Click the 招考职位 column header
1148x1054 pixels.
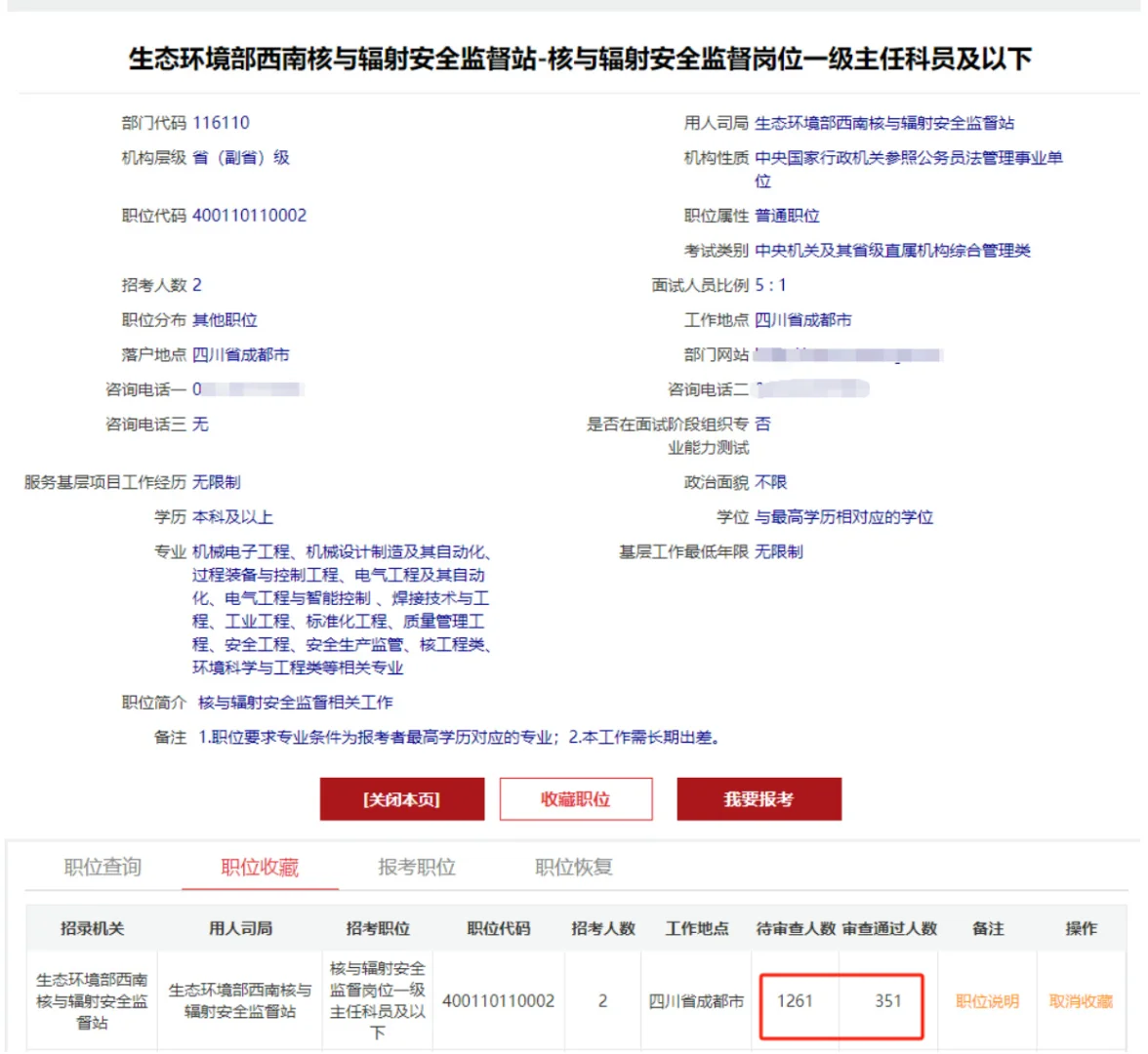click(x=378, y=928)
